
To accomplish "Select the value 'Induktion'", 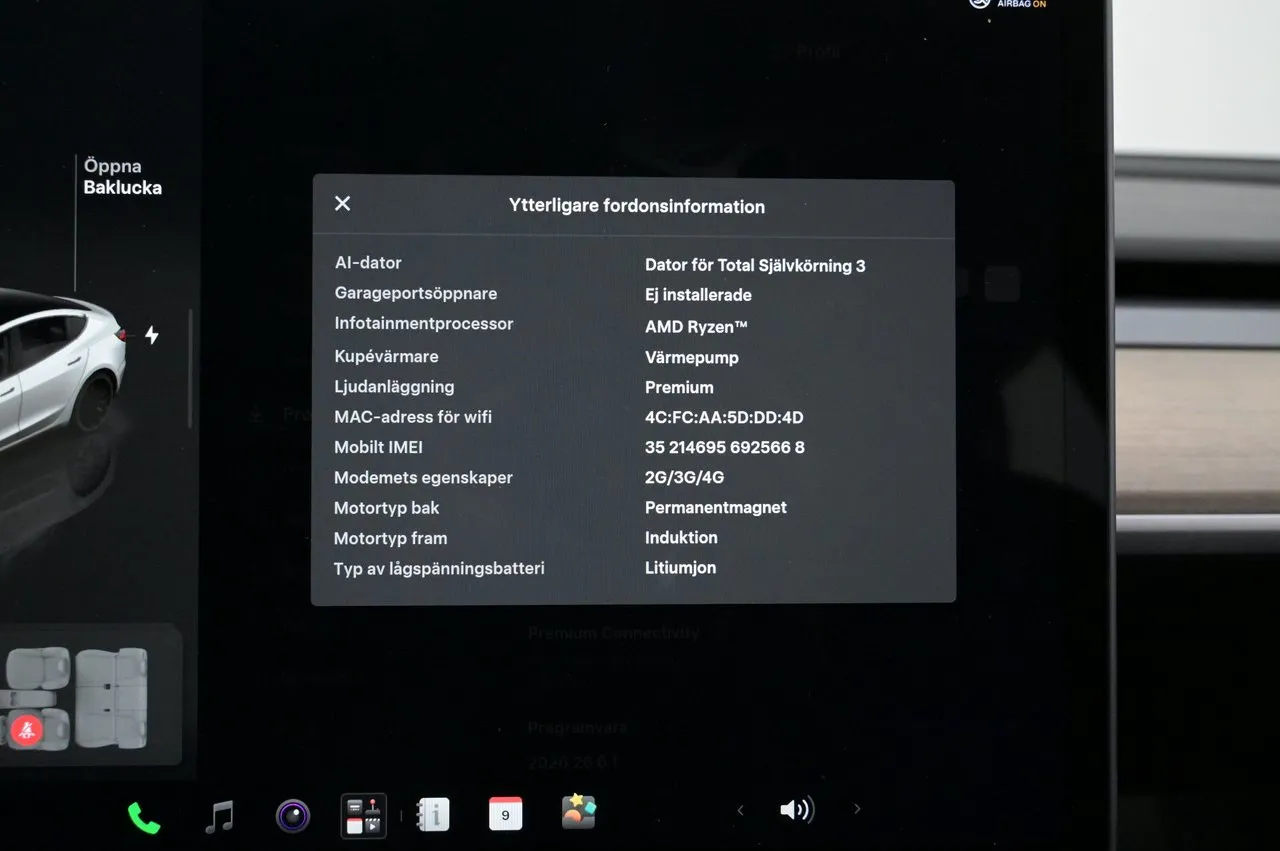I will 681,538.
